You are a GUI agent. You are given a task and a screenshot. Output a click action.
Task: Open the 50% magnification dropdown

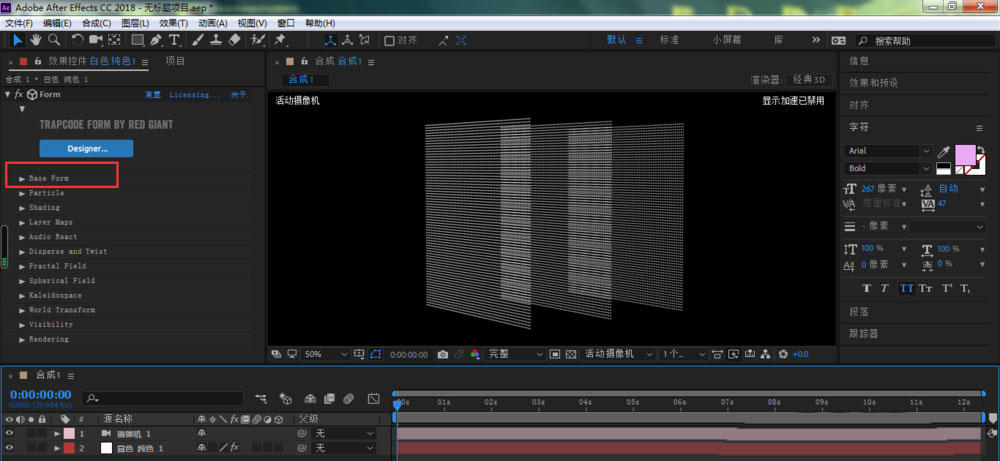[x=326, y=354]
